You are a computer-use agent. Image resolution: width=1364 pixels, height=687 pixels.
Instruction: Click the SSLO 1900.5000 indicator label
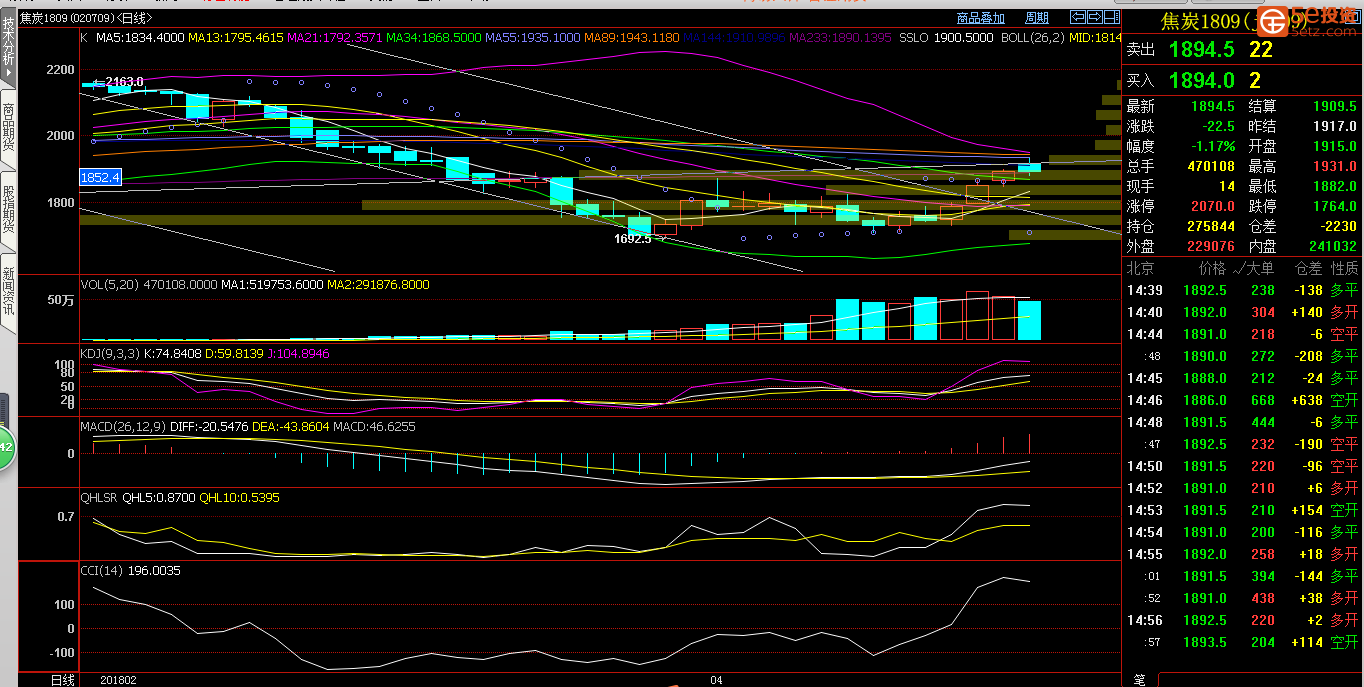(946, 38)
